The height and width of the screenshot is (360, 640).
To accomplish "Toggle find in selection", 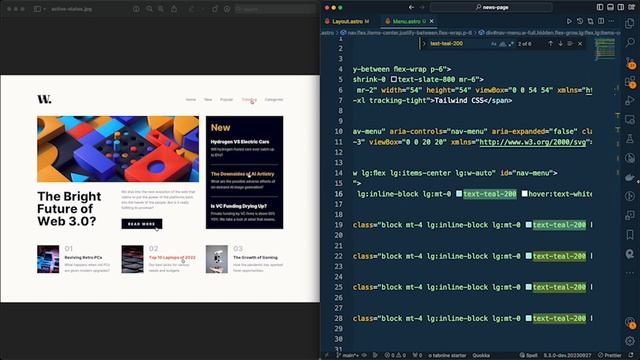I will pos(570,44).
